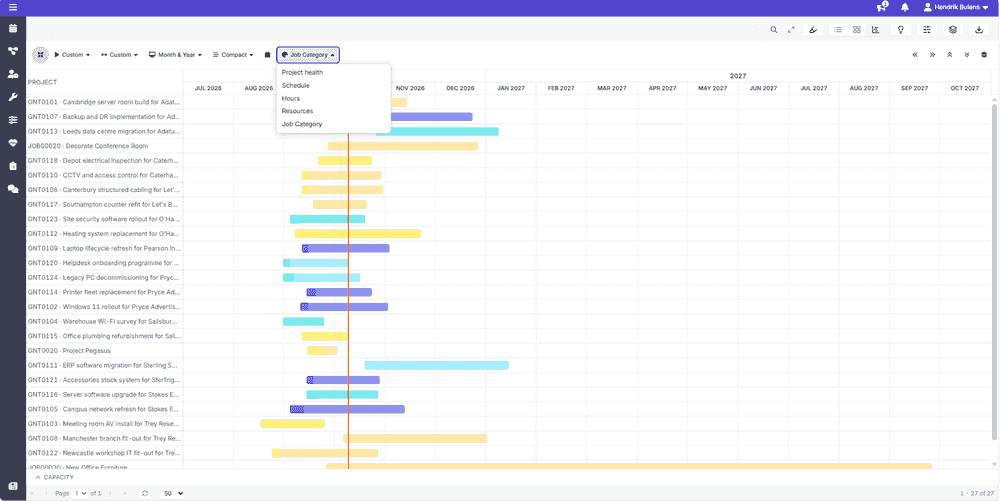Open the page number selector
The height and width of the screenshot is (501, 1000).
coord(80,493)
